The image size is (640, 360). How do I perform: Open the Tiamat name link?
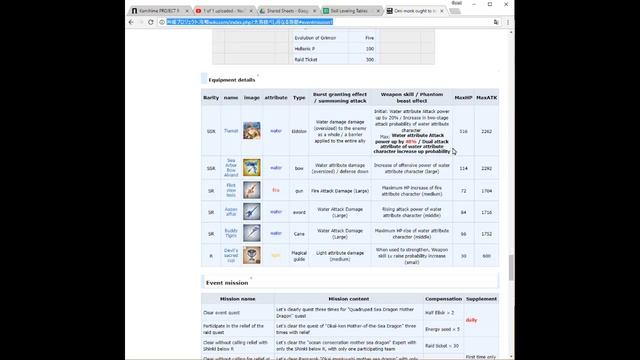[231, 131]
